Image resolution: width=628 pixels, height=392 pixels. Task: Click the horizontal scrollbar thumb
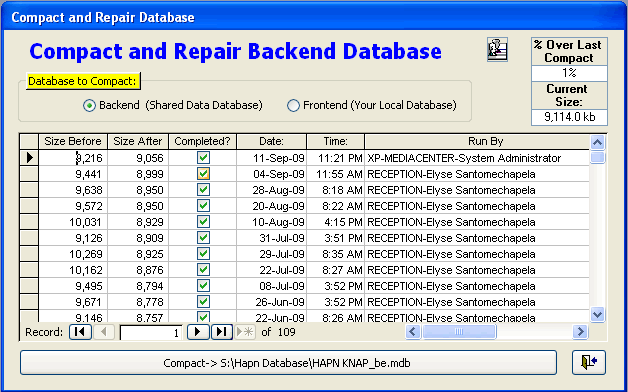point(459,332)
